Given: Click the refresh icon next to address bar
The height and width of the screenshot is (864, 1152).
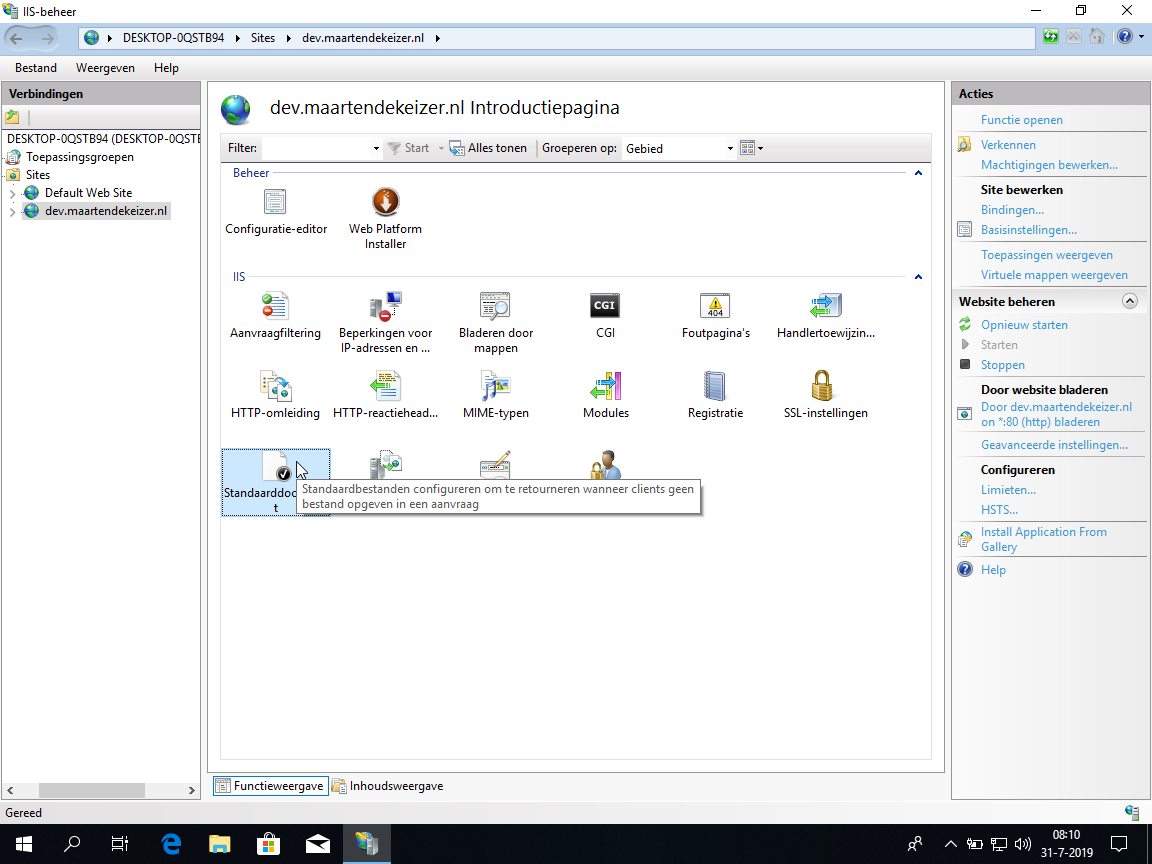Looking at the screenshot, I should [x=1051, y=37].
